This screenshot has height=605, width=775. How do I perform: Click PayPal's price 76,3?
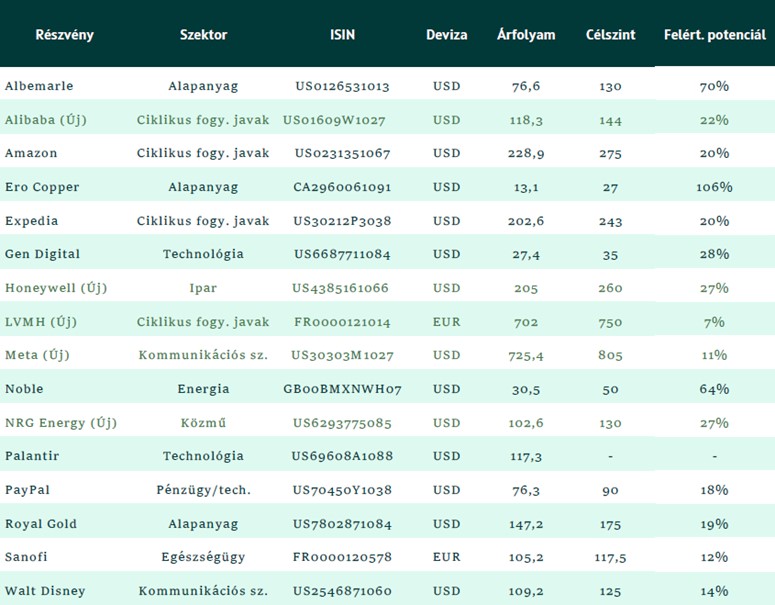pos(526,490)
